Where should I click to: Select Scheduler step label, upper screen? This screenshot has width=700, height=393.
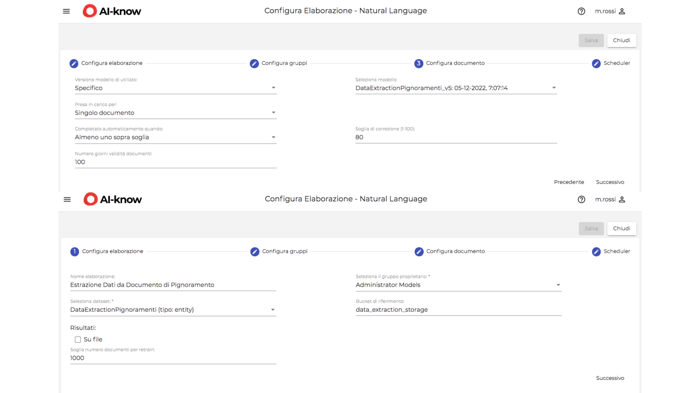point(617,63)
